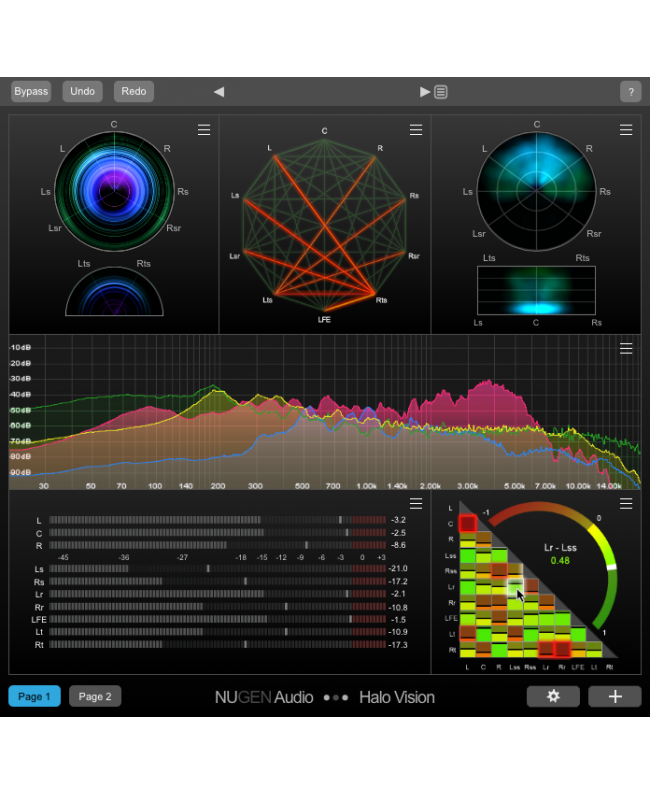The height and width of the screenshot is (794, 650).
Task: Click the NUGEN Audio logo text
Action: click(264, 697)
